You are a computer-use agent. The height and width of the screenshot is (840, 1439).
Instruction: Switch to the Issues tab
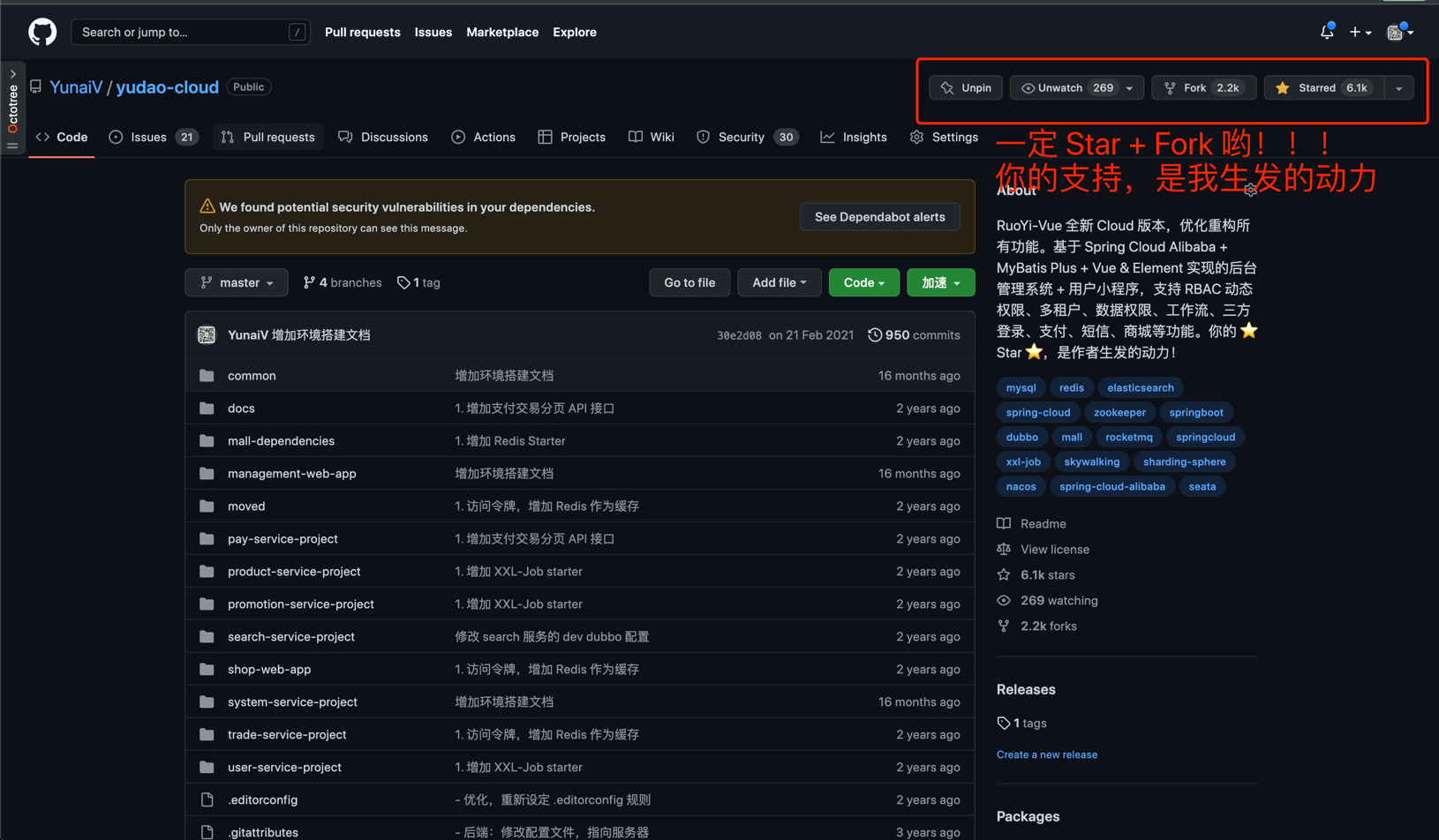click(154, 137)
